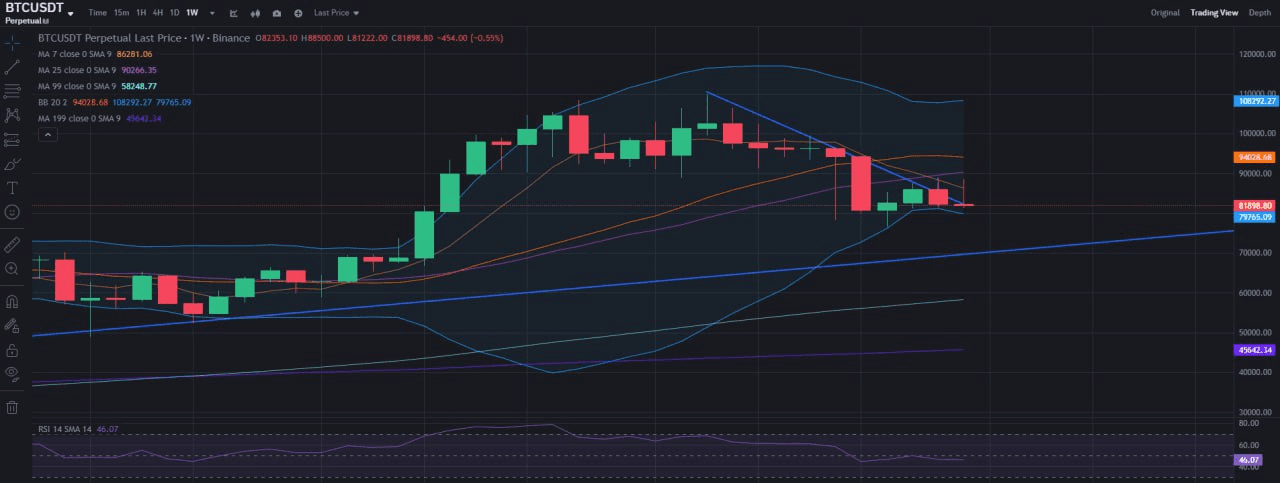
Task: Activate the zoom in tool
Action: (x=12, y=268)
